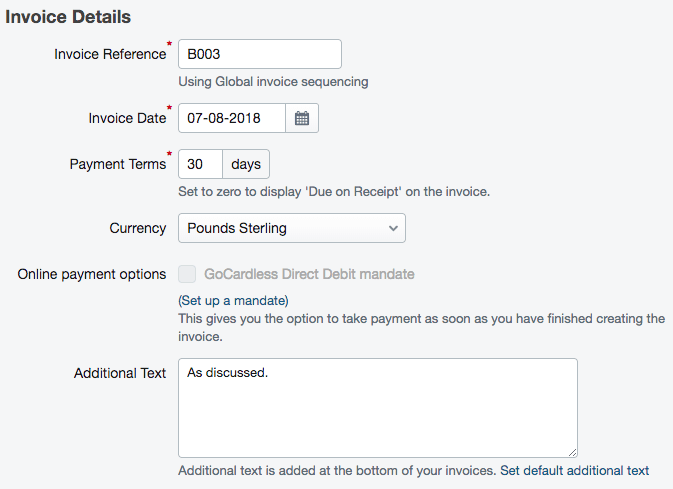Click the Invoice Reference label
This screenshot has height=489, width=673.
point(110,54)
